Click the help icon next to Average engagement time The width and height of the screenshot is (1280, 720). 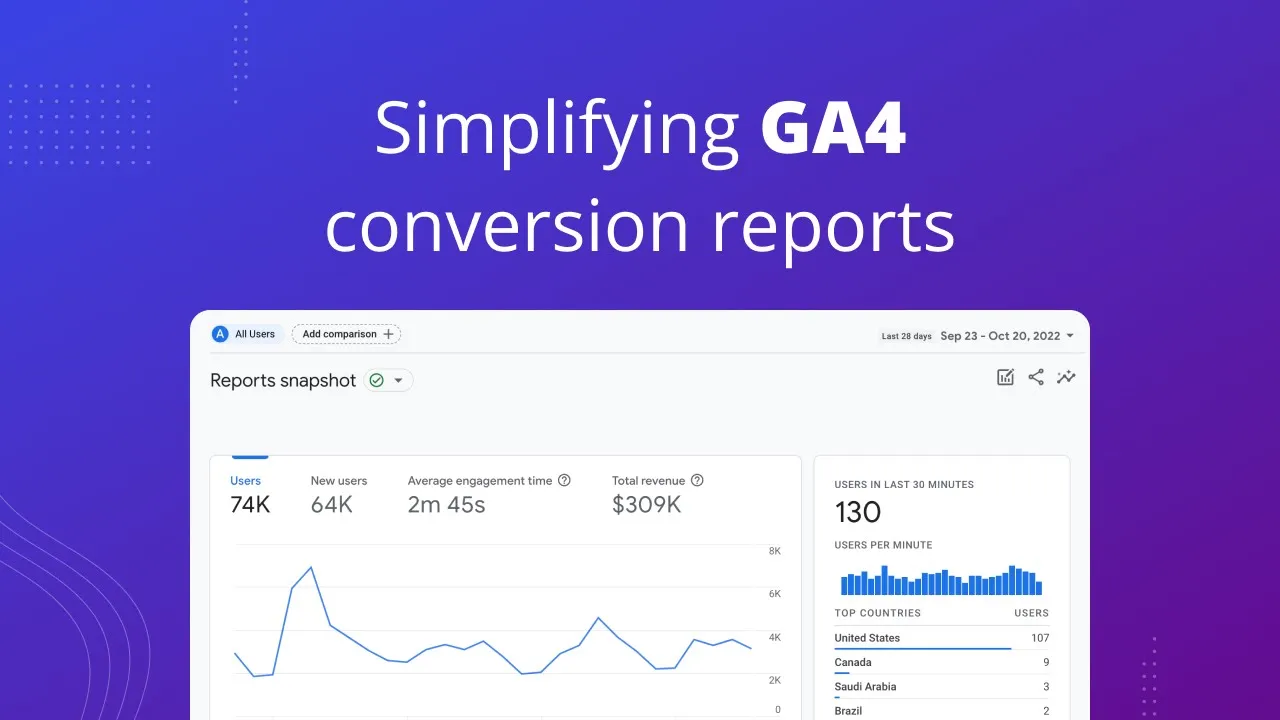564,480
